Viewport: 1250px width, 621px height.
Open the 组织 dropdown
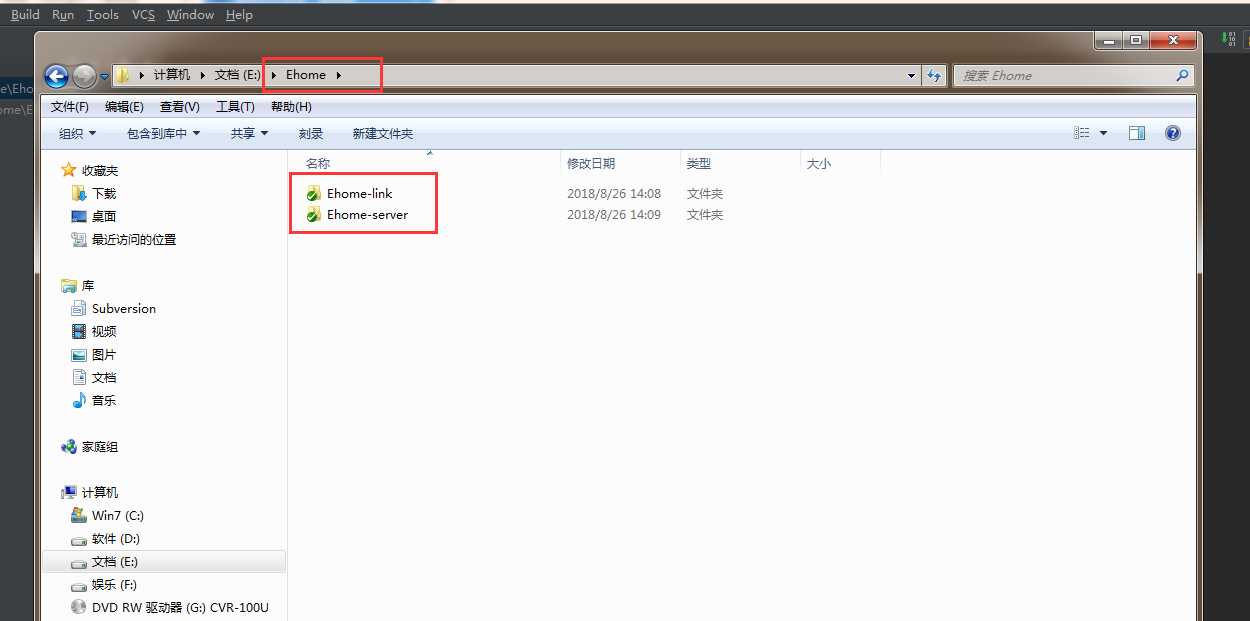tap(78, 133)
